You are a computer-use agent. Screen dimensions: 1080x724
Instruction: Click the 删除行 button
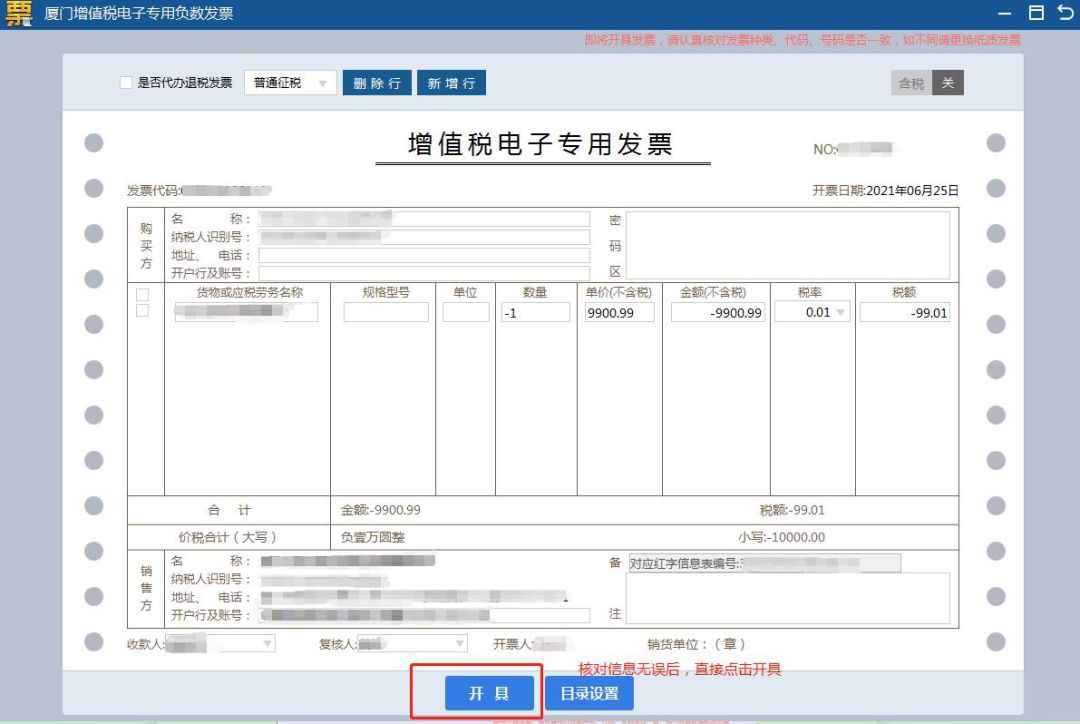click(x=377, y=83)
